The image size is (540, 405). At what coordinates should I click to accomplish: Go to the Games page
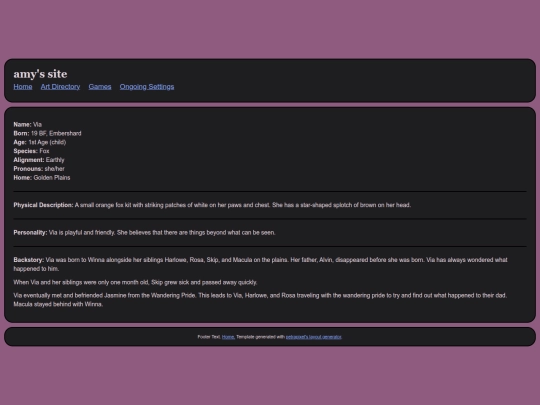(100, 87)
